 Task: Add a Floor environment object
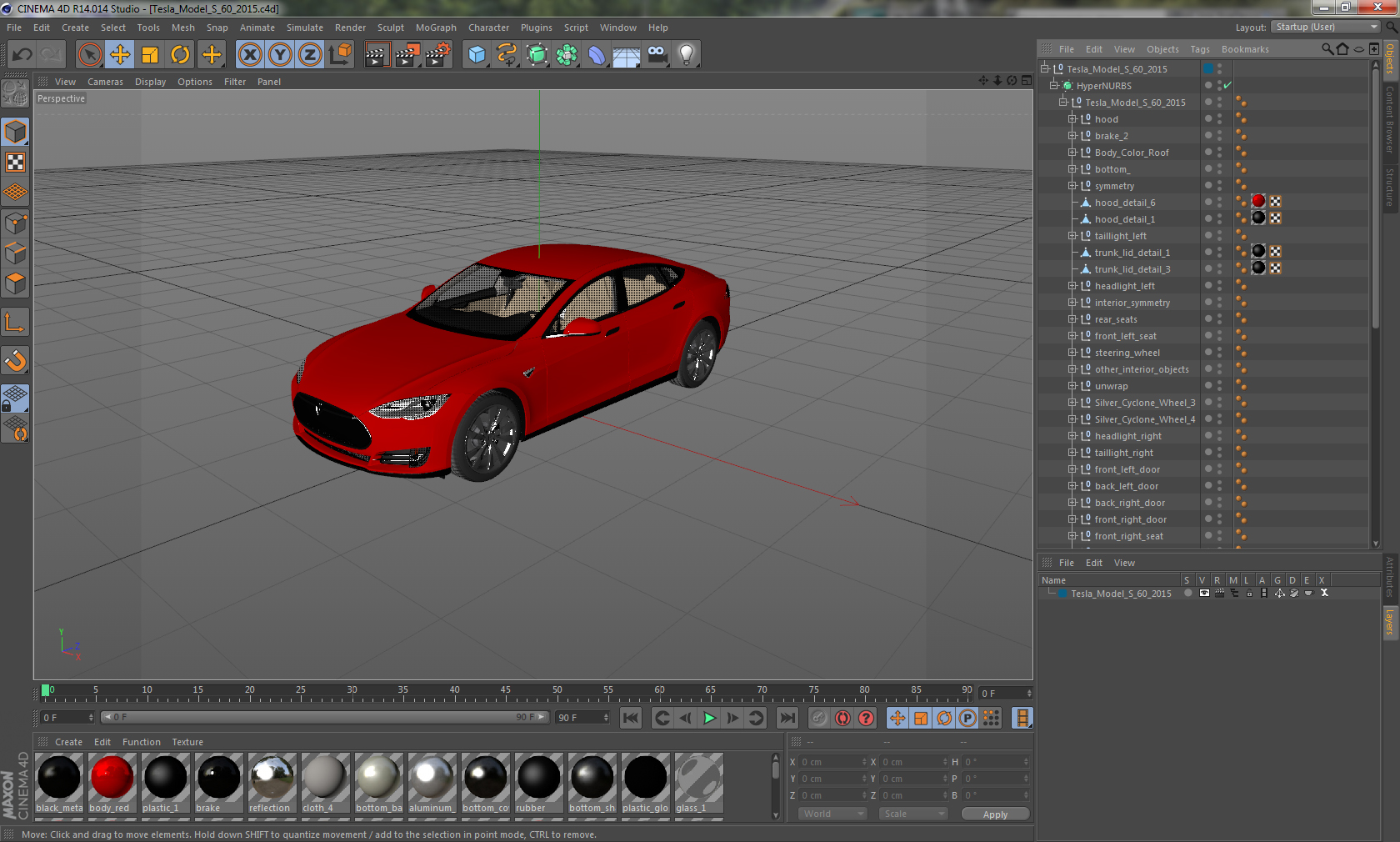tap(627, 55)
